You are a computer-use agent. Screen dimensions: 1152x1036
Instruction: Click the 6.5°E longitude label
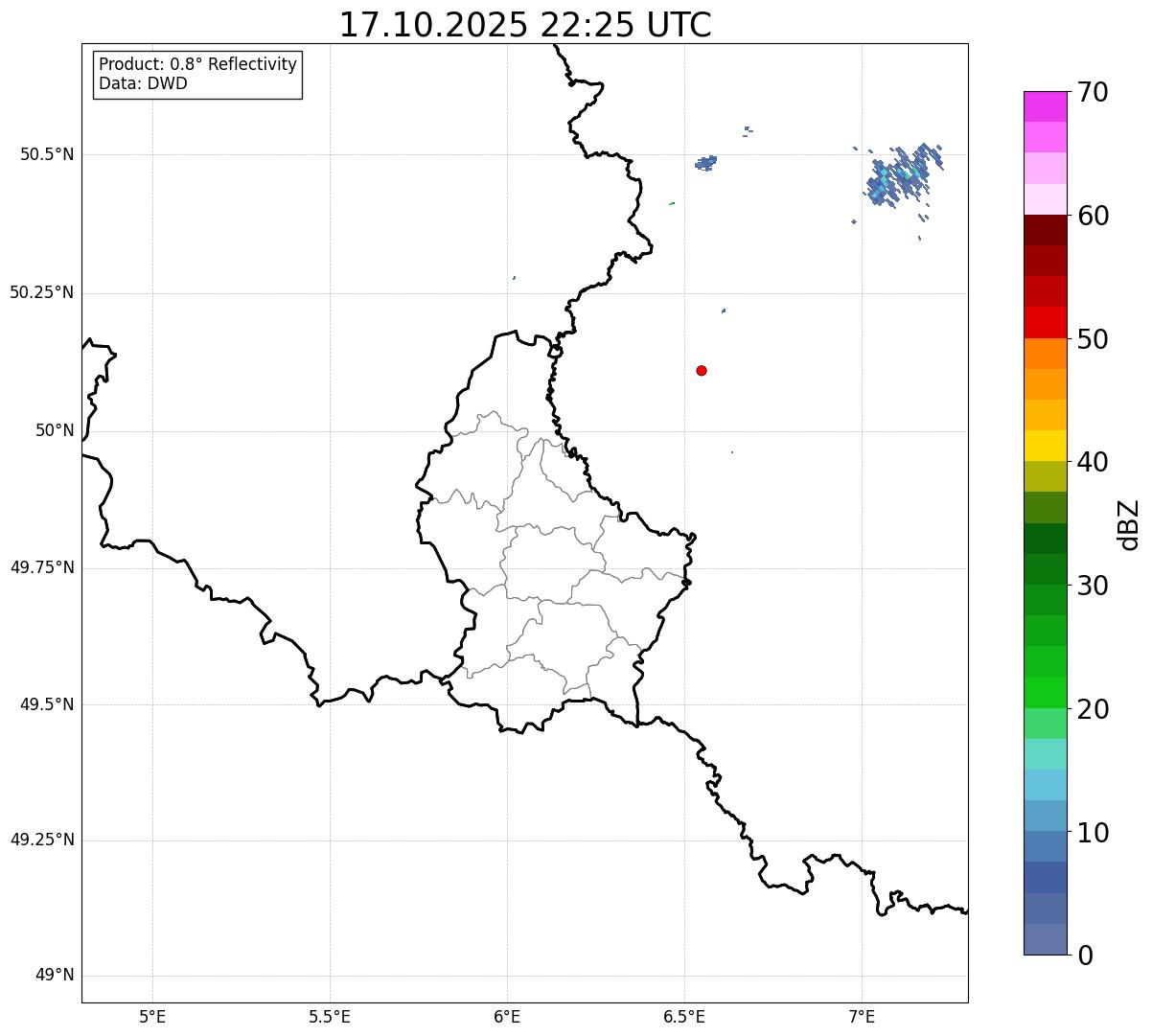tap(684, 1017)
